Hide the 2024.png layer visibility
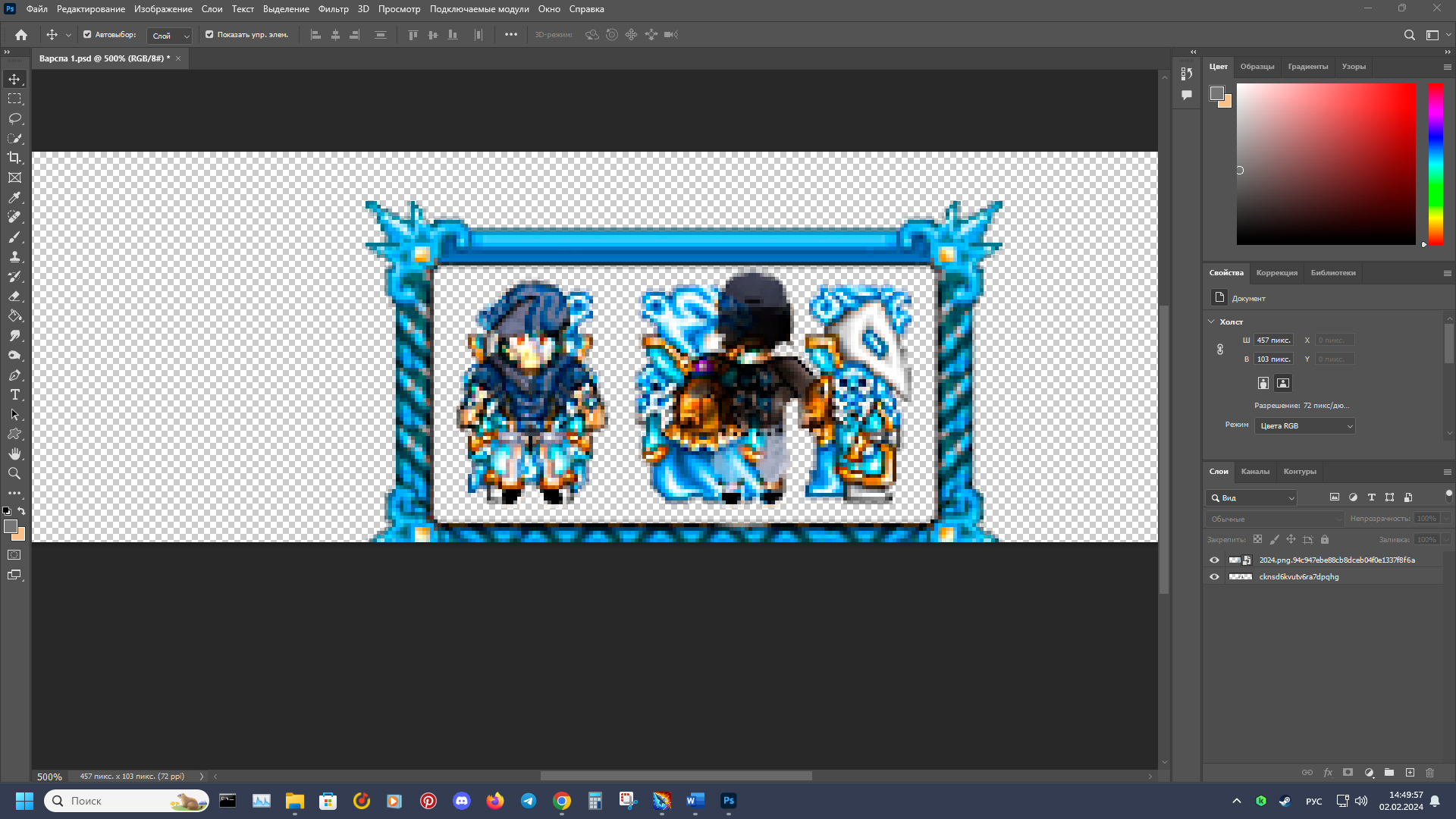Image resolution: width=1456 pixels, height=819 pixels. point(1214,560)
